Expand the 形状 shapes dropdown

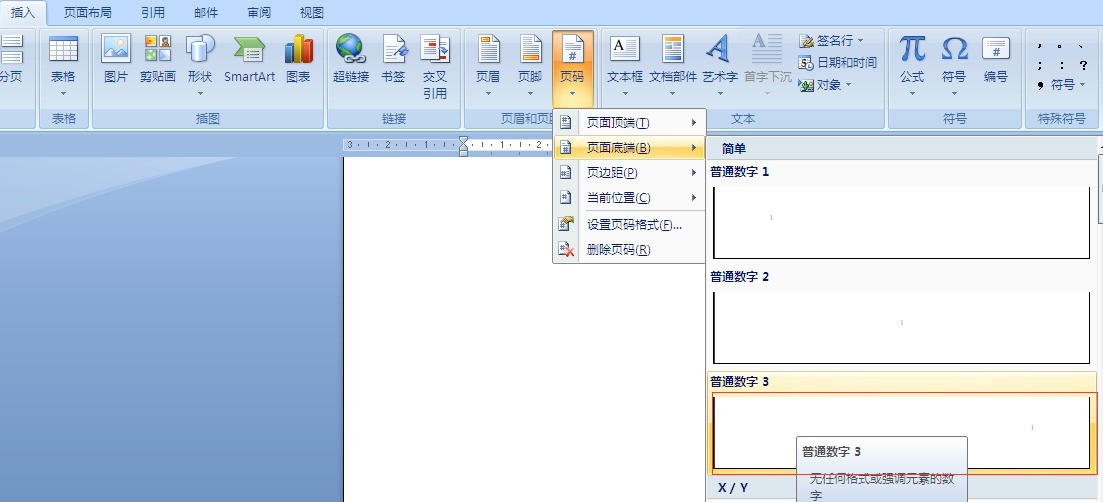point(200,66)
